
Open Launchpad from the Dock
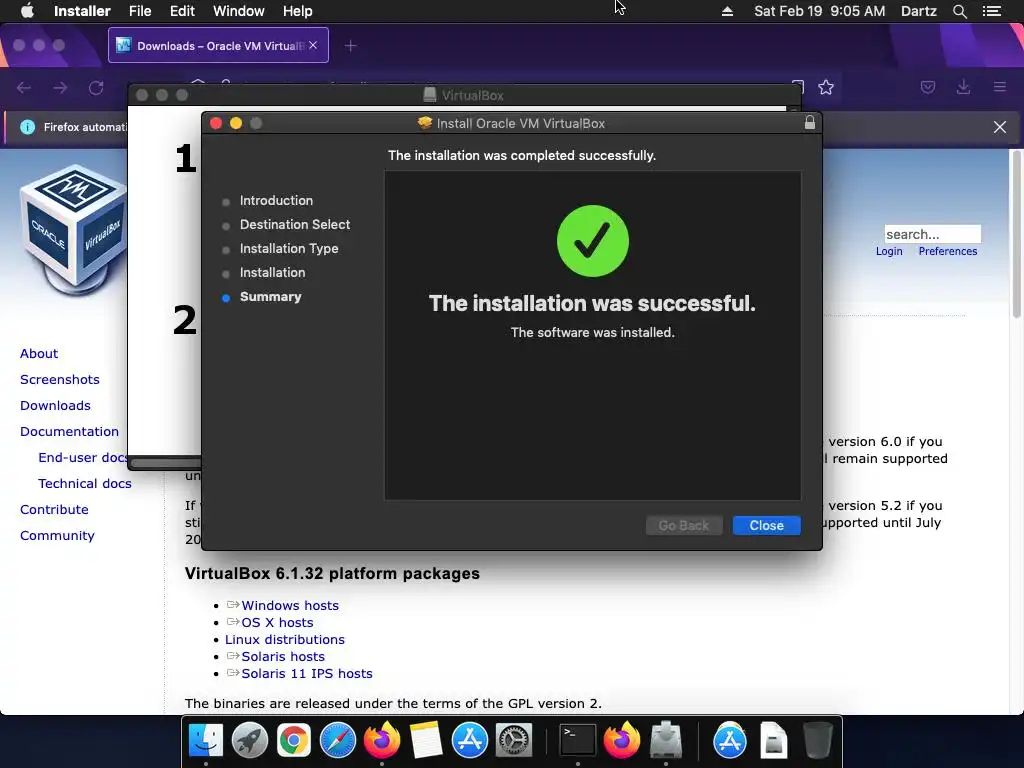[249, 741]
